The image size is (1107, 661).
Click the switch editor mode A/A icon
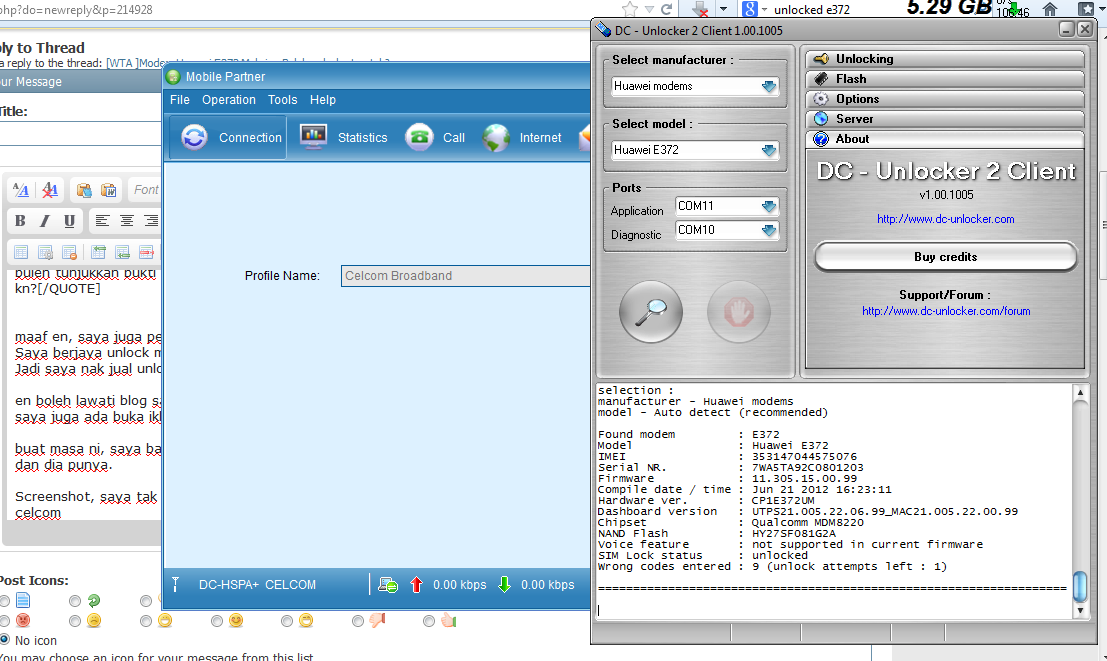click(21, 190)
